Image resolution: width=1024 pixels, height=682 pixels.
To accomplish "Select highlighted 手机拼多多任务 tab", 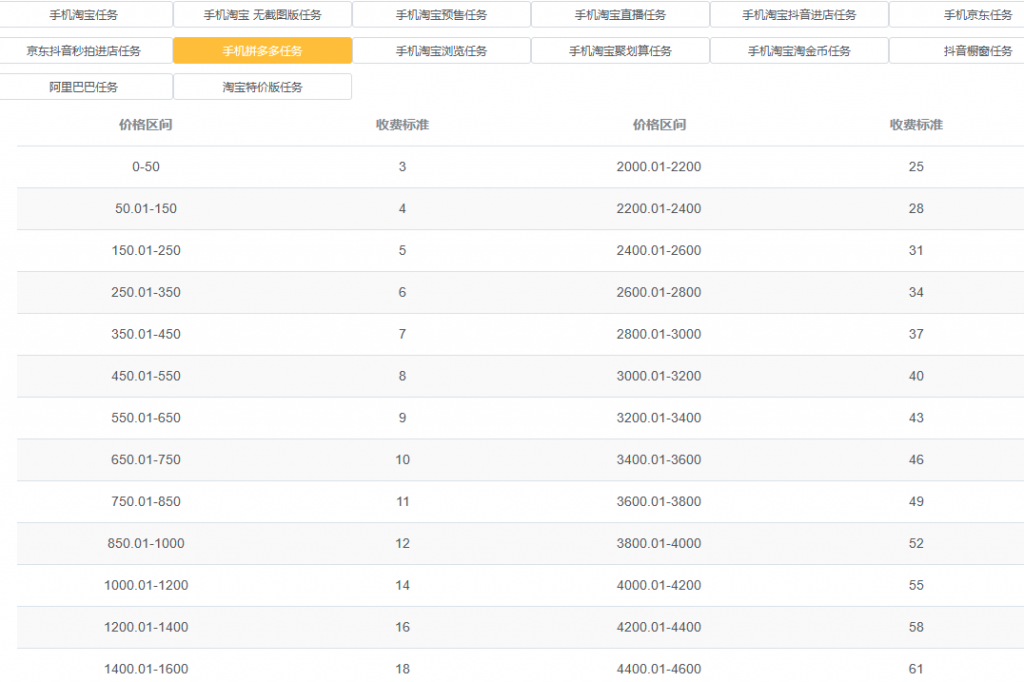I will pos(263,50).
